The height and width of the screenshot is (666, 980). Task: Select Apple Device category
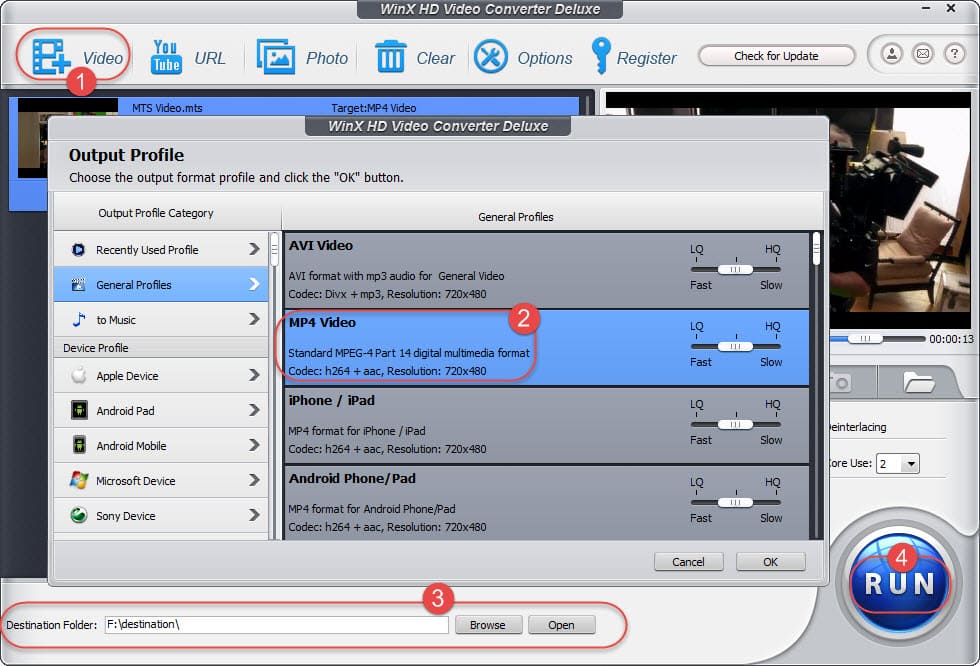click(161, 375)
